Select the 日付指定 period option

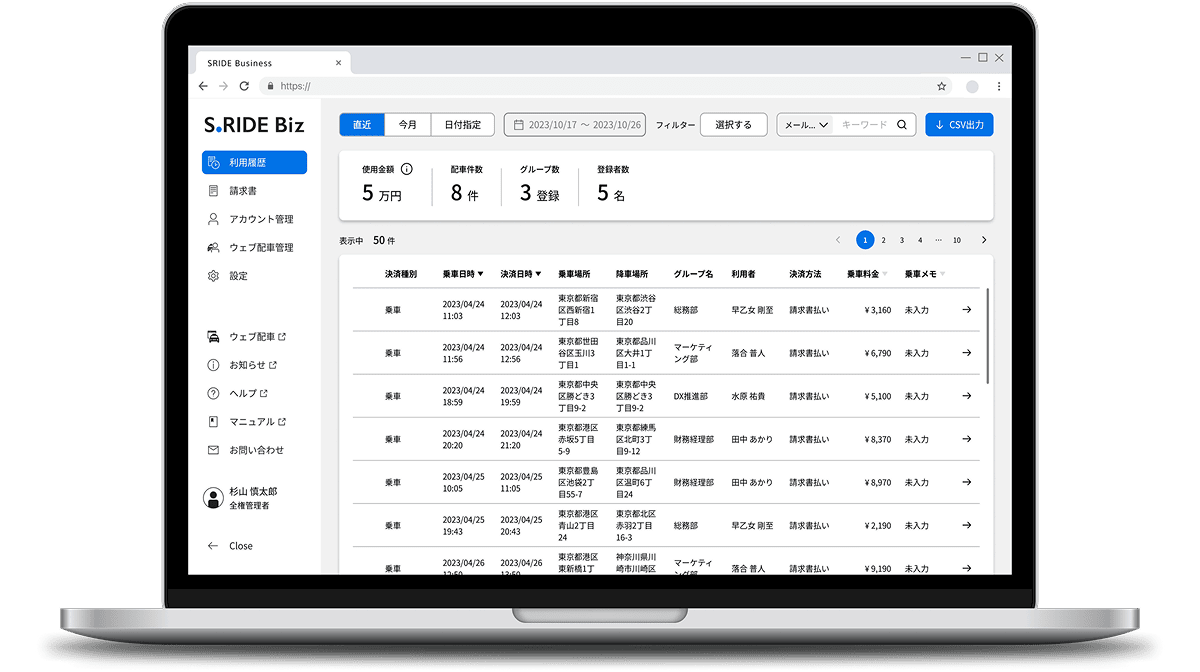pyautogui.click(x=462, y=125)
